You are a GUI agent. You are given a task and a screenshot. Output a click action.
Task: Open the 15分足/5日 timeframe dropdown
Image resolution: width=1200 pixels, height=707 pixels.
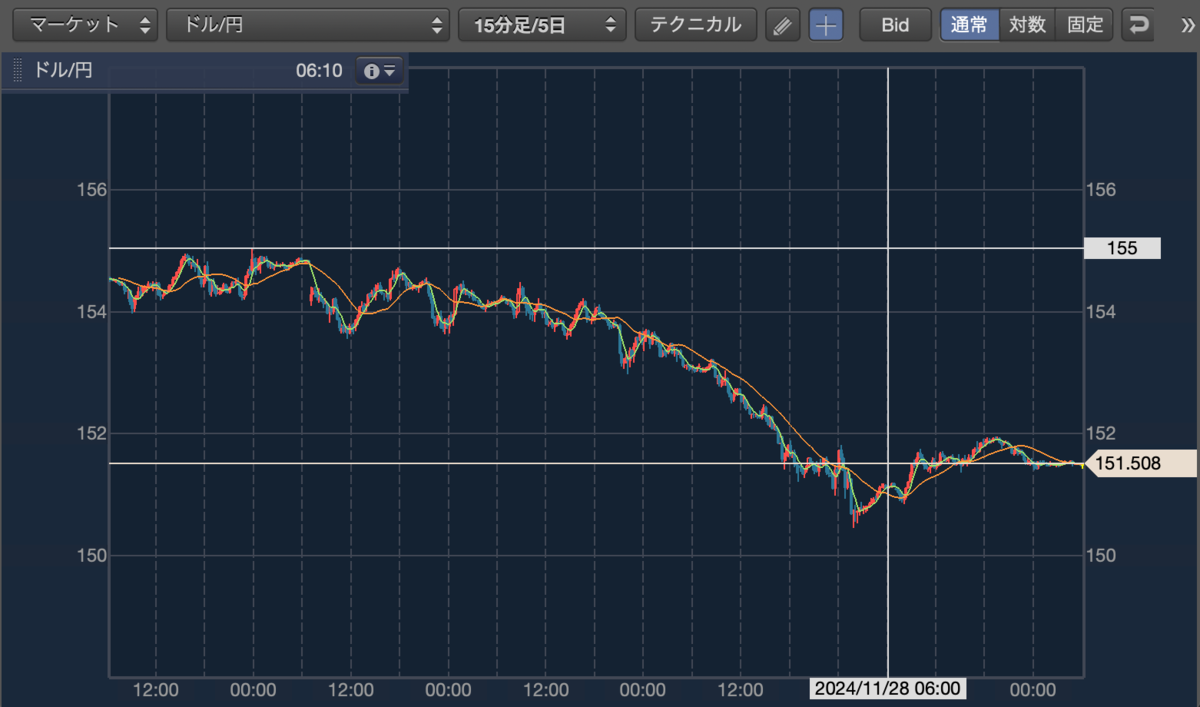point(542,25)
